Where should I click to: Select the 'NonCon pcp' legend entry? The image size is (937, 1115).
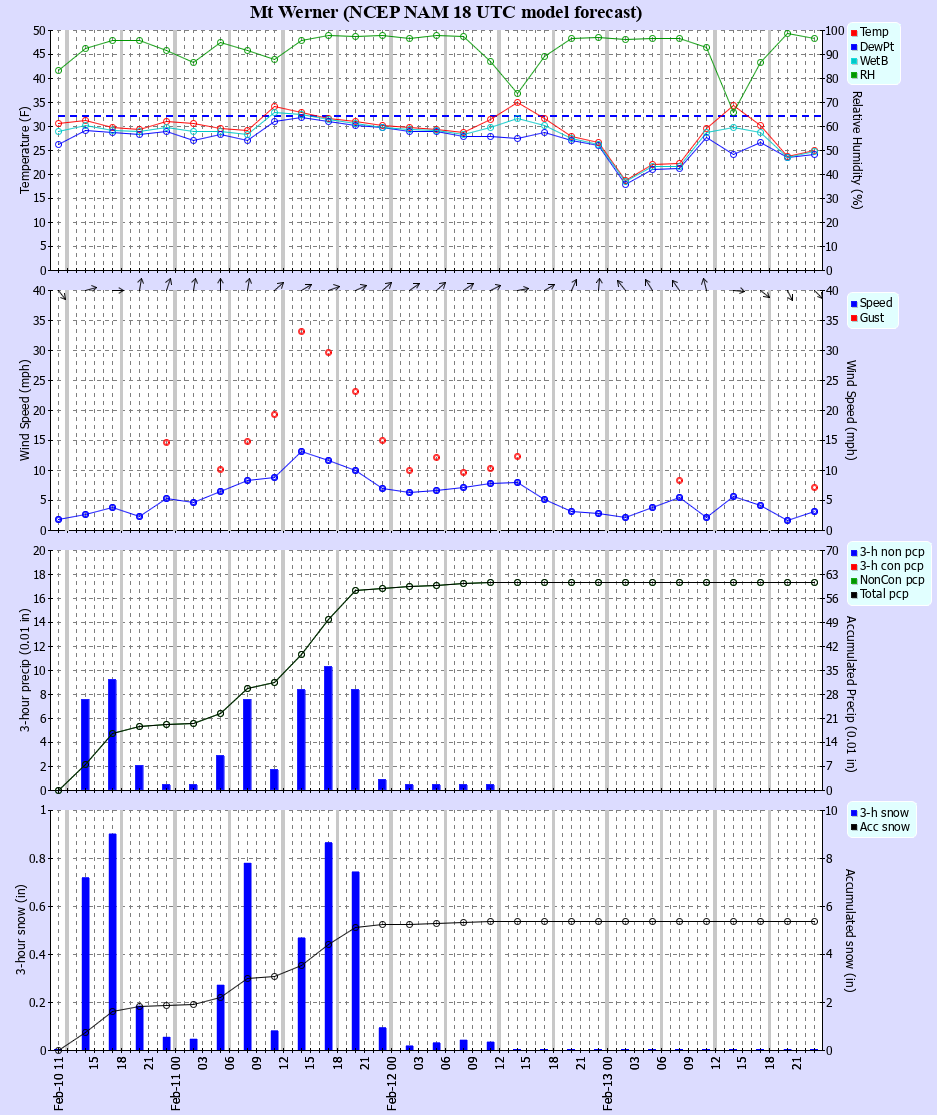point(892,580)
